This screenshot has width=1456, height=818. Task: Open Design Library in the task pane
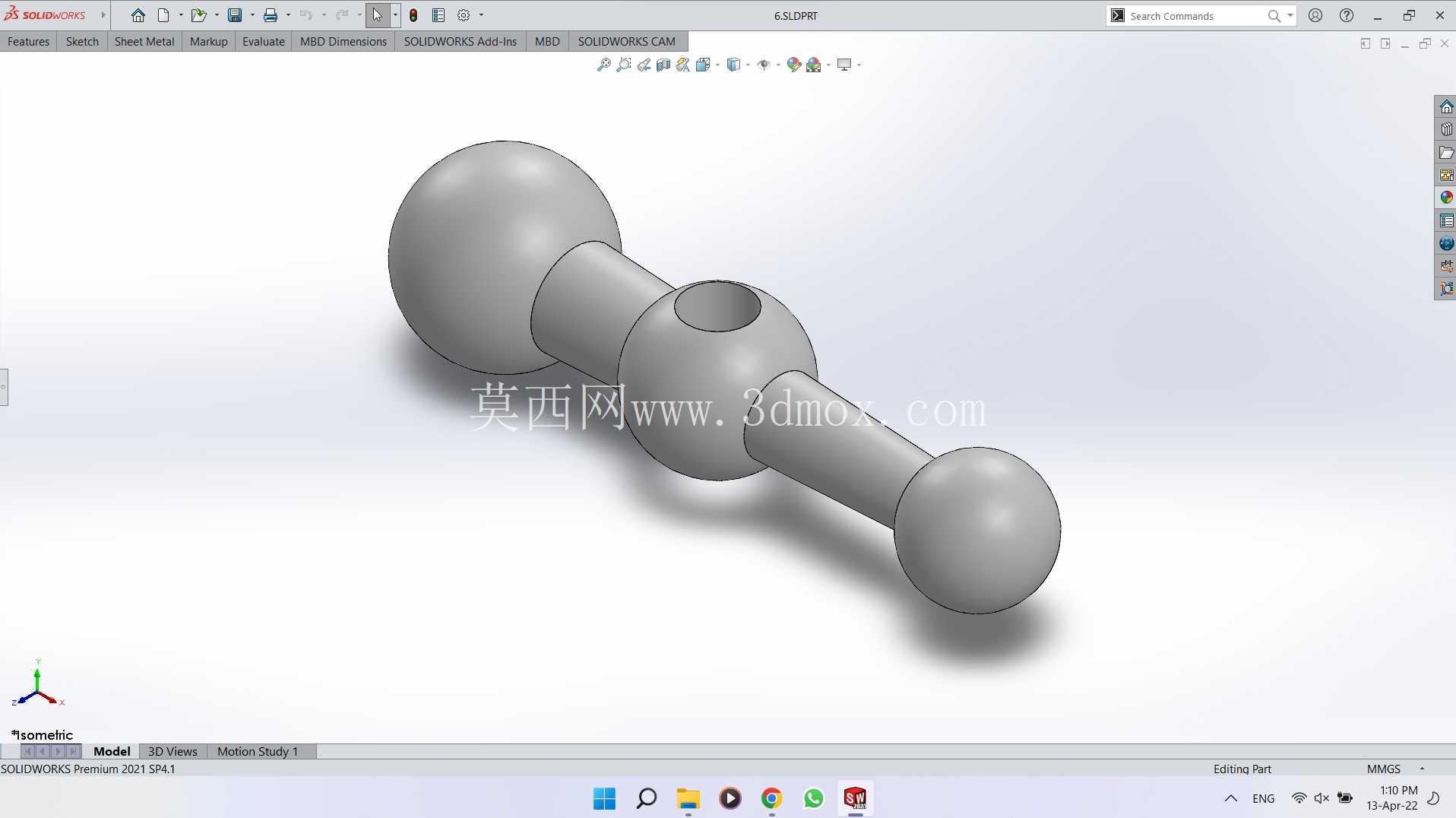pyautogui.click(x=1446, y=130)
